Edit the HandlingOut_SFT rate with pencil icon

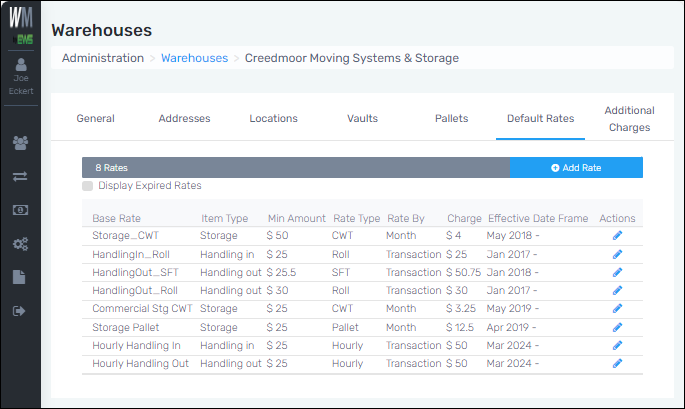[x=617, y=272]
